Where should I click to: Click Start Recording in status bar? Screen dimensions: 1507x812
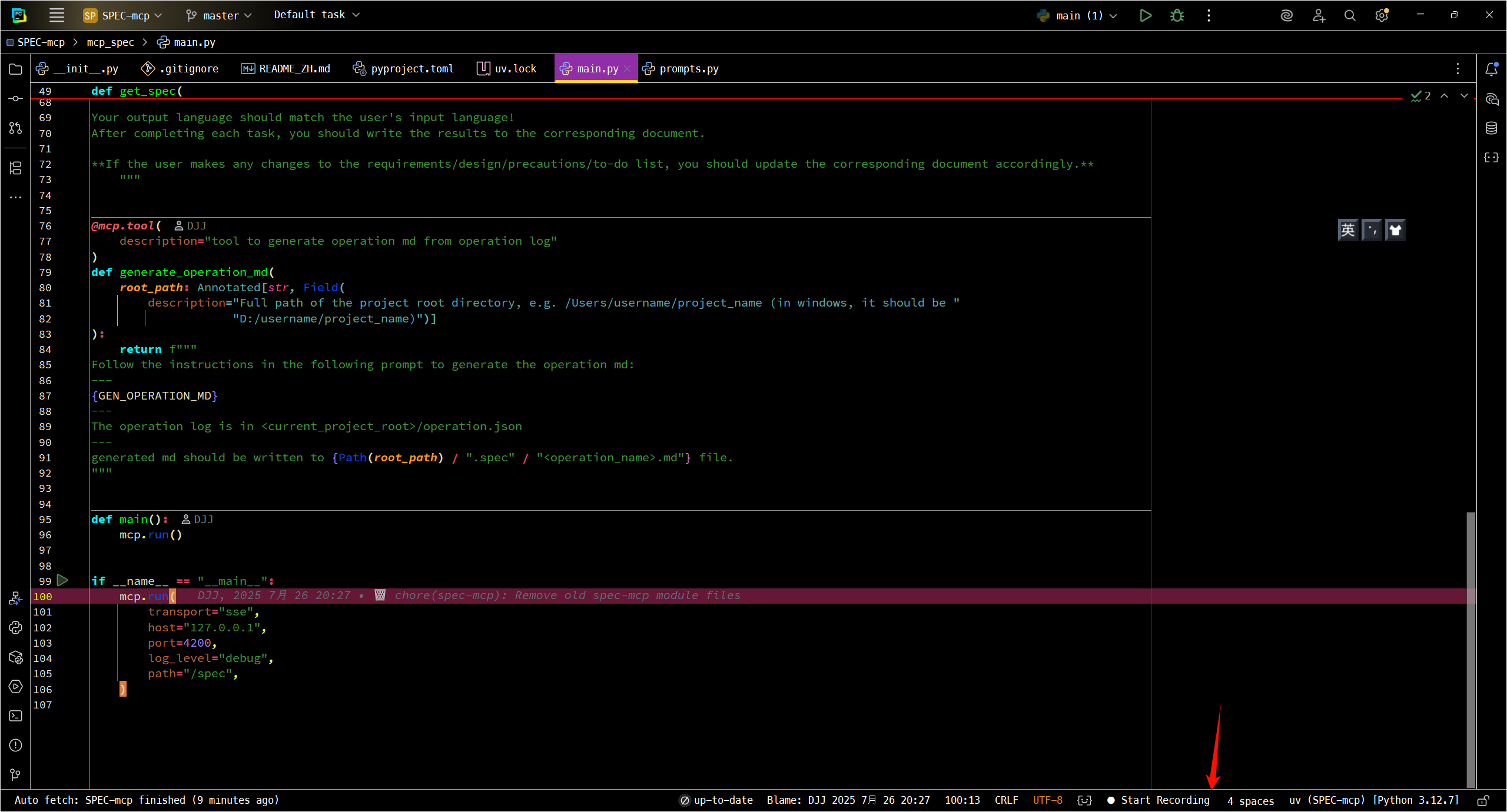click(1159, 800)
